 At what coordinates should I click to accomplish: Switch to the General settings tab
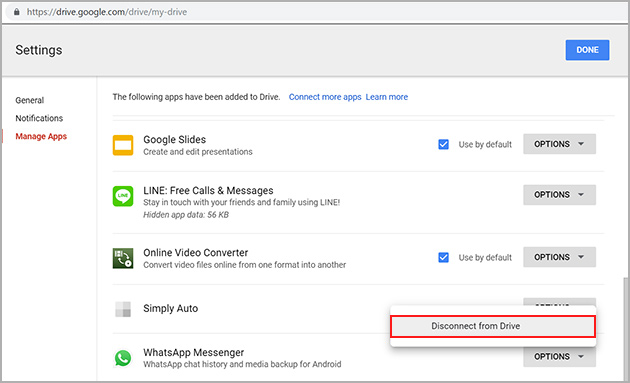click(30, 100)
